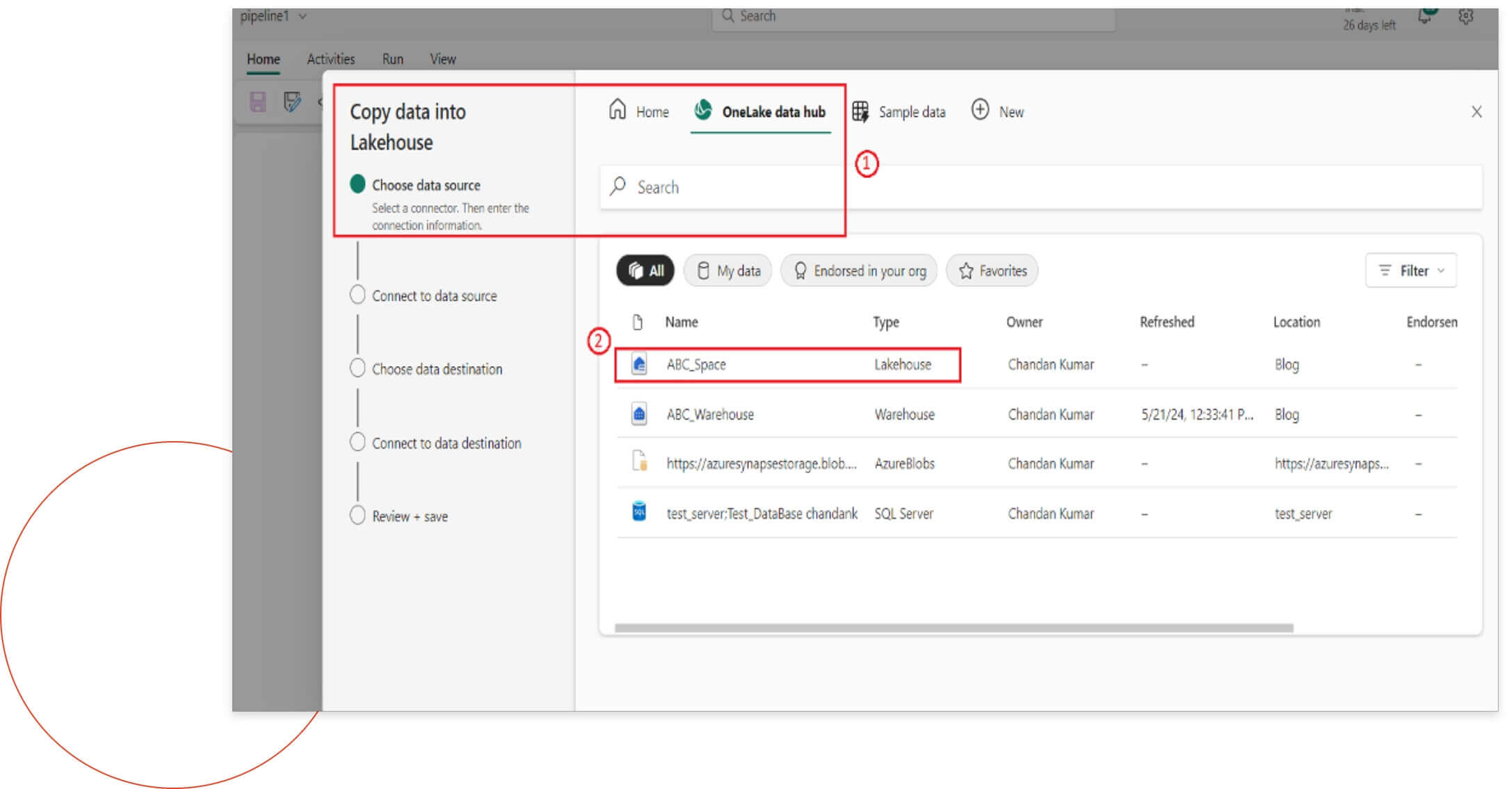Screen dimensions: 1512x789
Task: Click the https://azuresynaps... location cell
Action: click(1332, 464)
